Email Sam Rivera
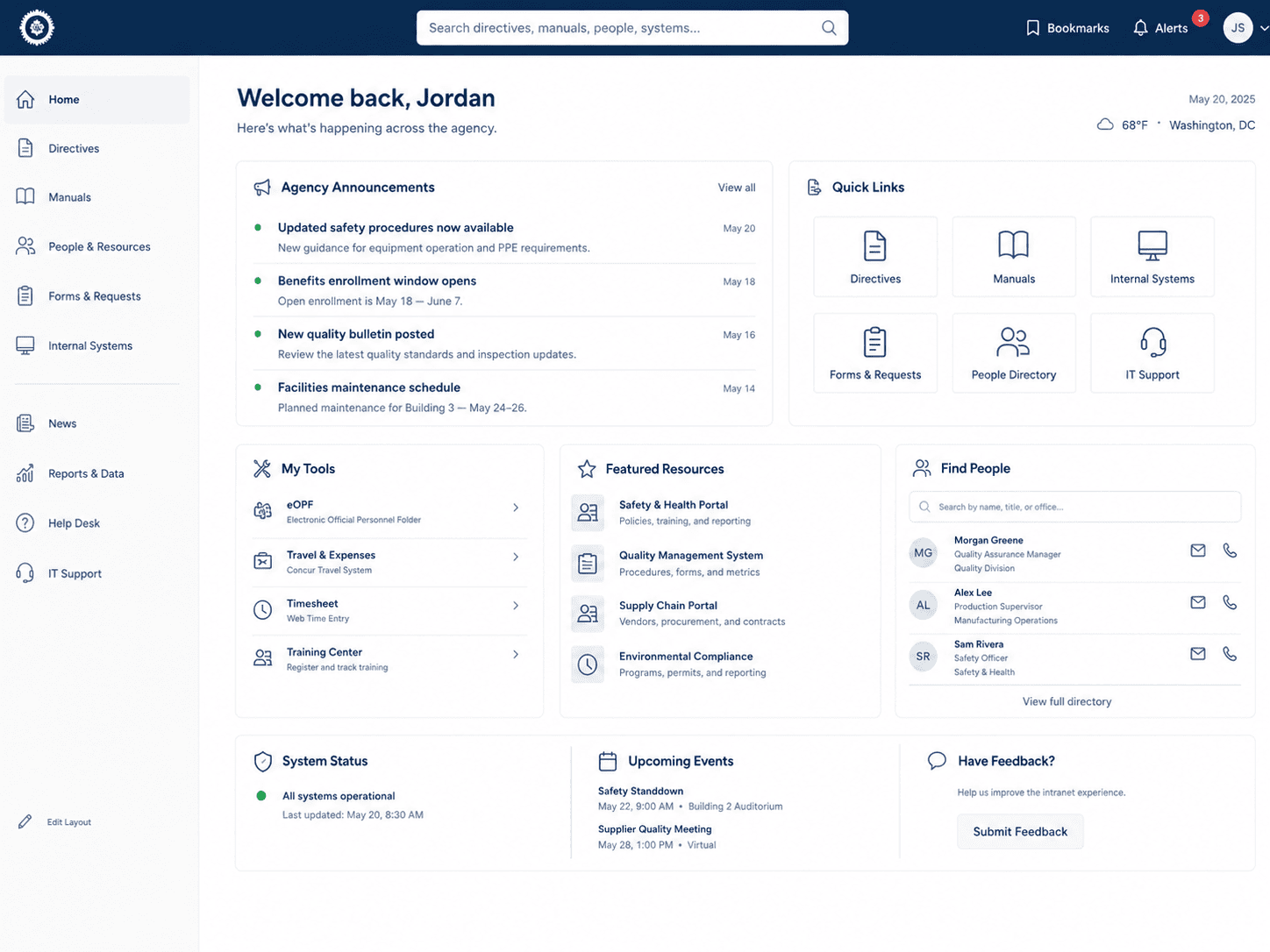 (x=1198, y=654)
